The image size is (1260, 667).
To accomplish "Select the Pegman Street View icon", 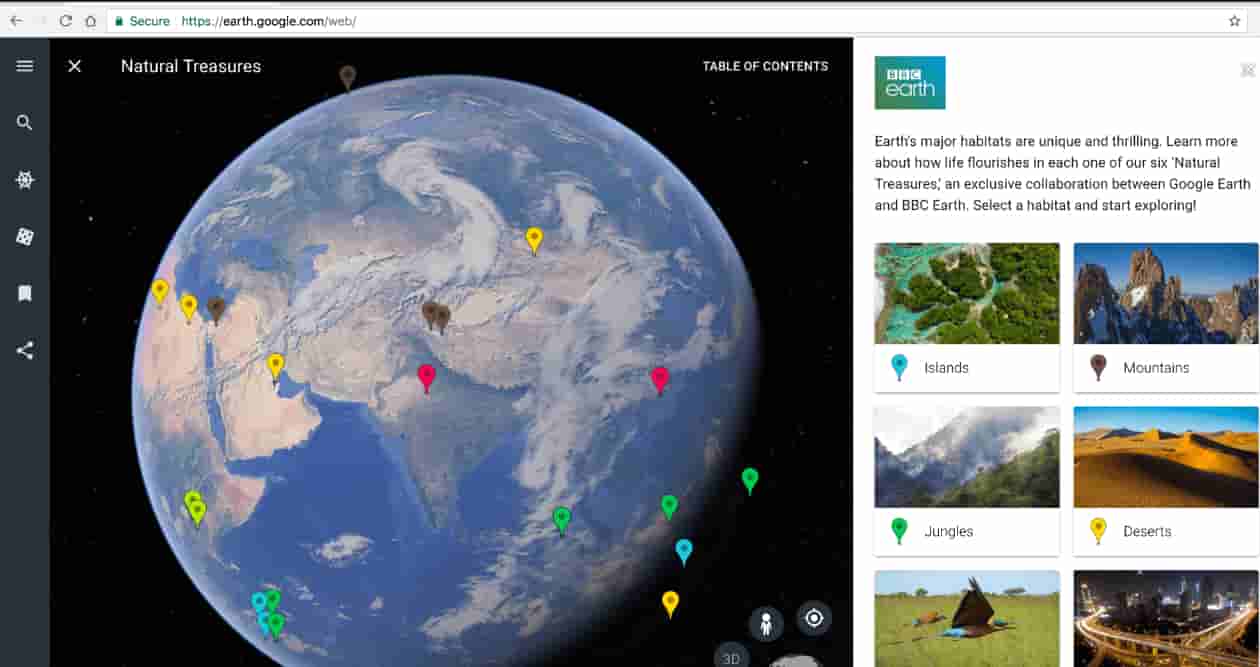I will click(765, 618).
